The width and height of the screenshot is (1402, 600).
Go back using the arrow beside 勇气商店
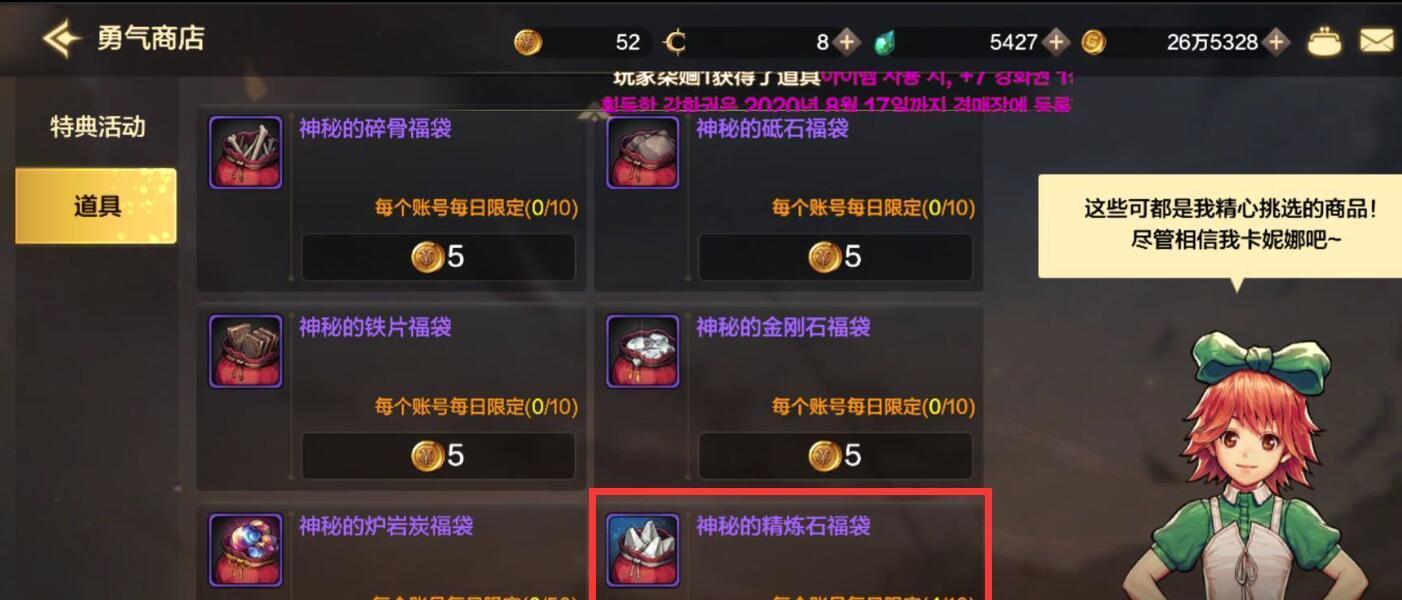coord(60,39)
